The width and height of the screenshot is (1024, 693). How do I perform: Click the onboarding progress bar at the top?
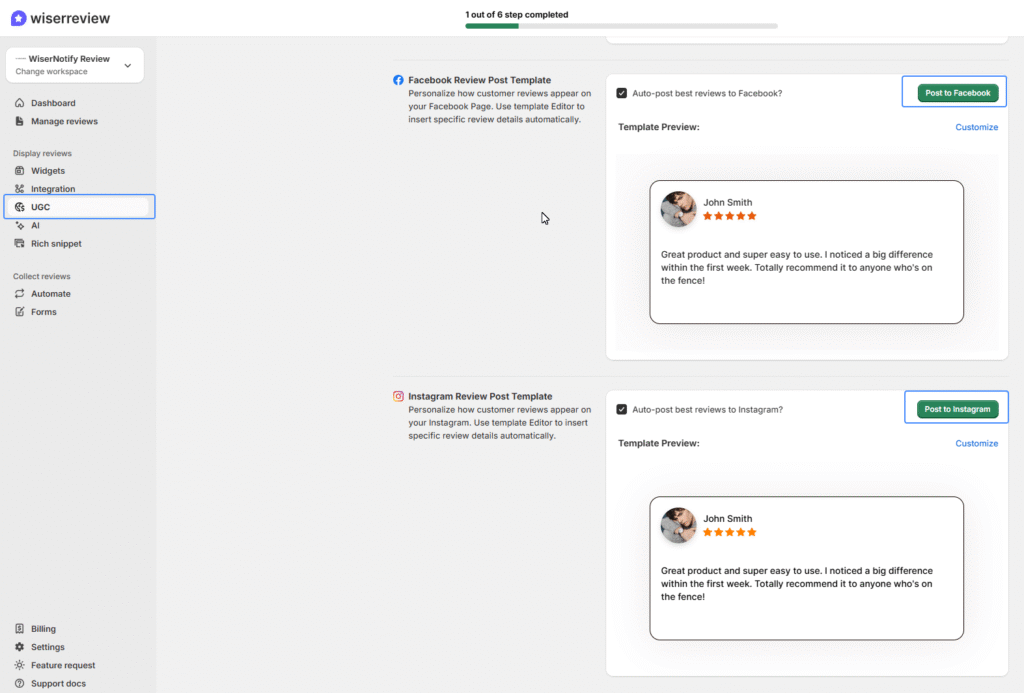(620, 25)
